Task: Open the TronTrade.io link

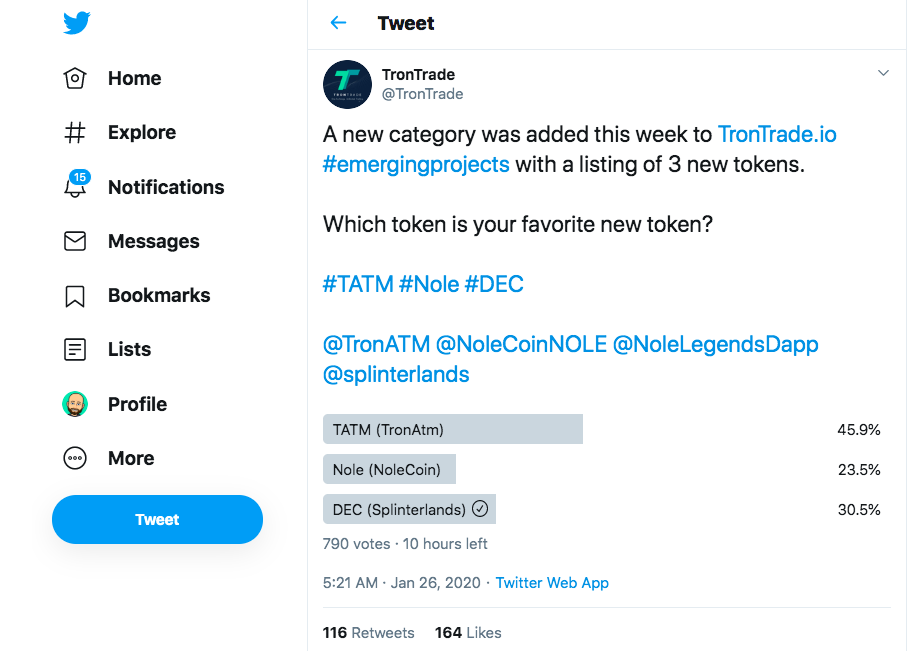Action: pos(777,134)
